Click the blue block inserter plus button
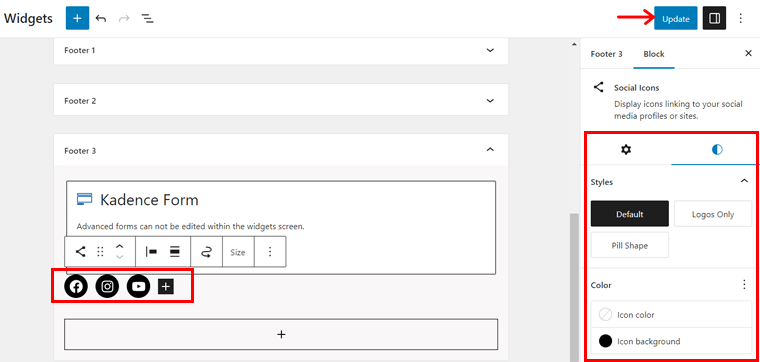This screenshot has height=362, width=760. pos(78,18)
